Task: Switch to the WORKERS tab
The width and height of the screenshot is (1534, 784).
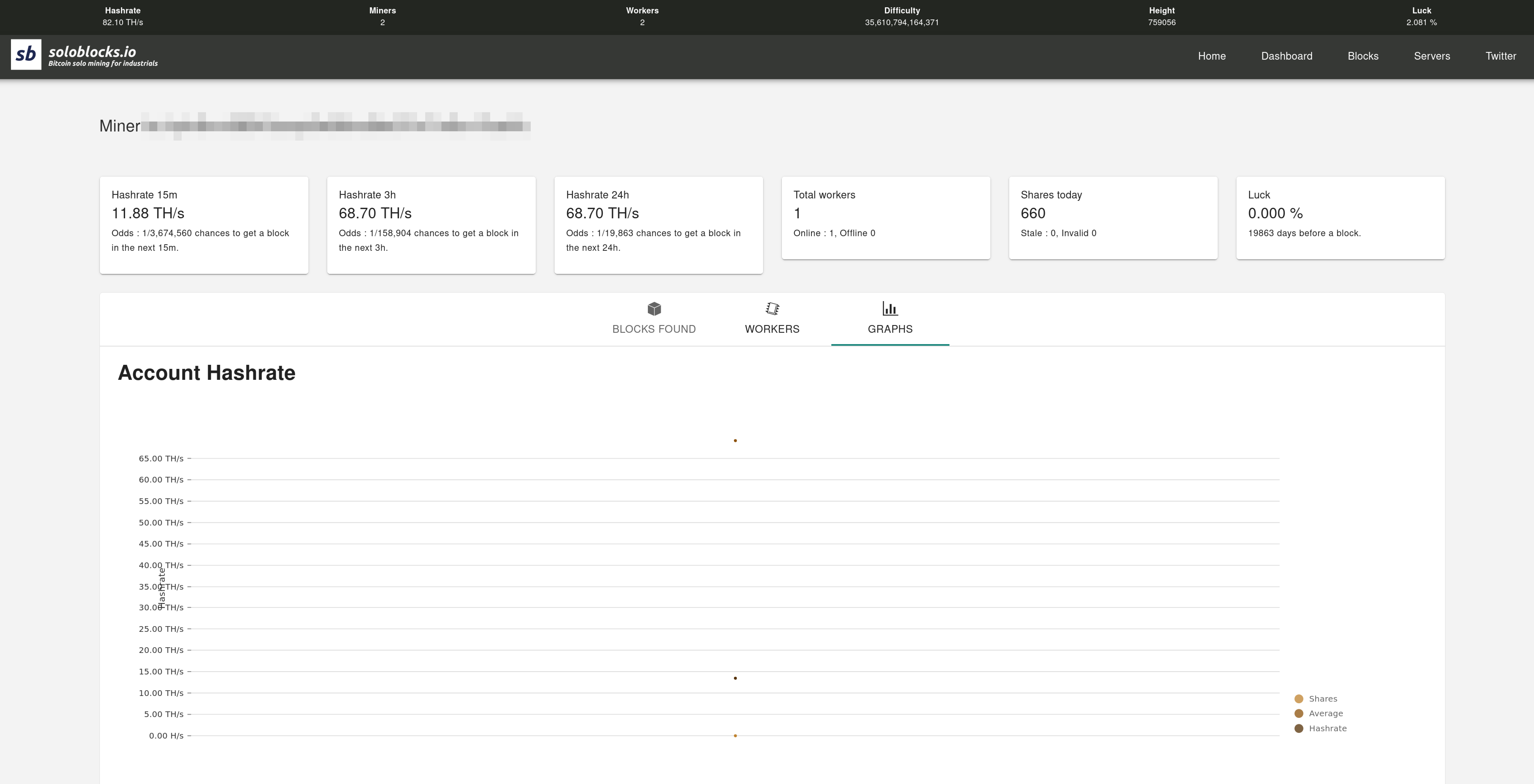Action: (x=772, y=319)
